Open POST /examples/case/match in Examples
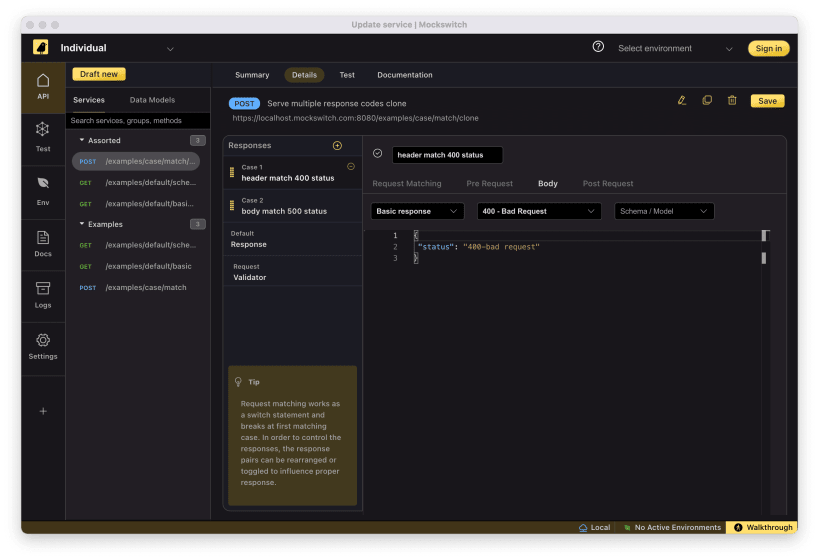This screenshot has height=560, width=819. pos(138,287)
